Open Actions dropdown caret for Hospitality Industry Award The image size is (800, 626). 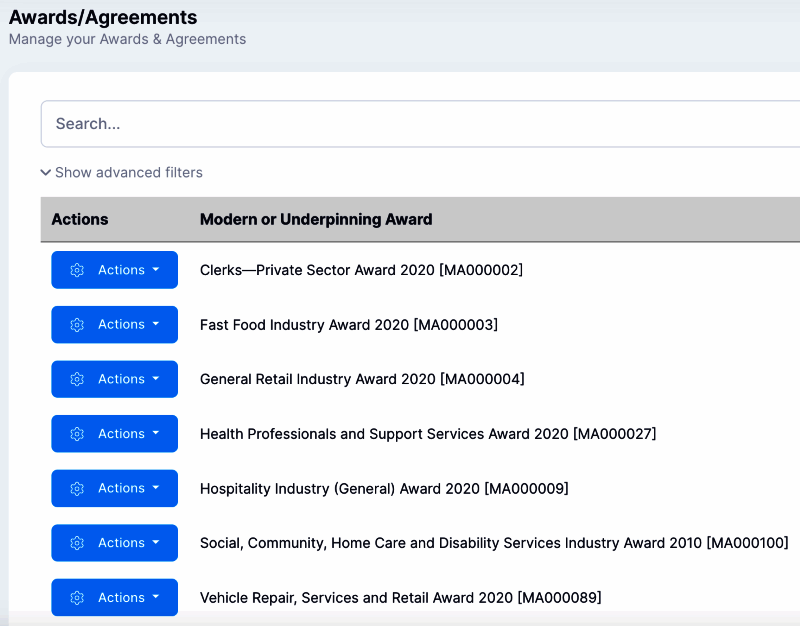pyautogui.click(x=156, y=488)
